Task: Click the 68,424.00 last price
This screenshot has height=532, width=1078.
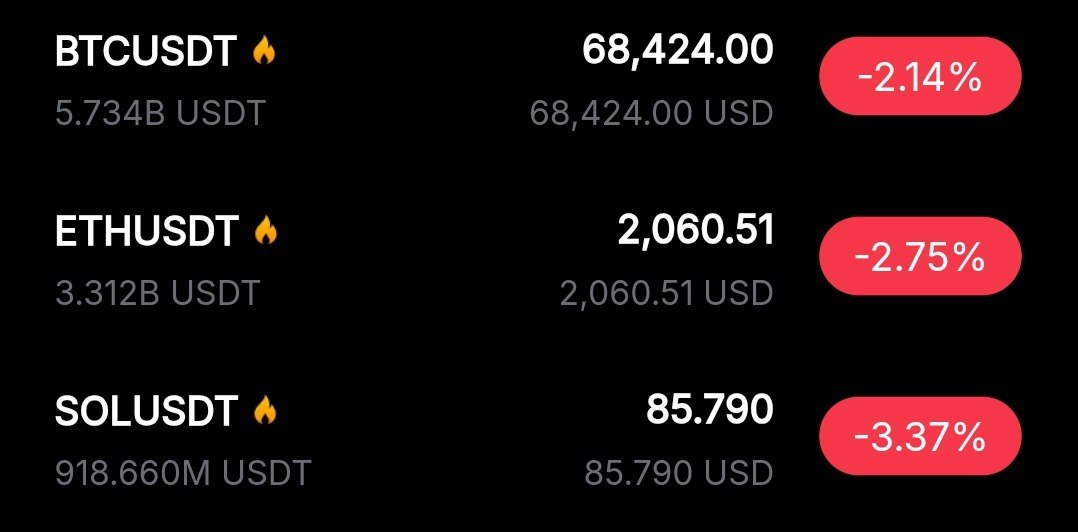Action: click(x=677, y=50)
